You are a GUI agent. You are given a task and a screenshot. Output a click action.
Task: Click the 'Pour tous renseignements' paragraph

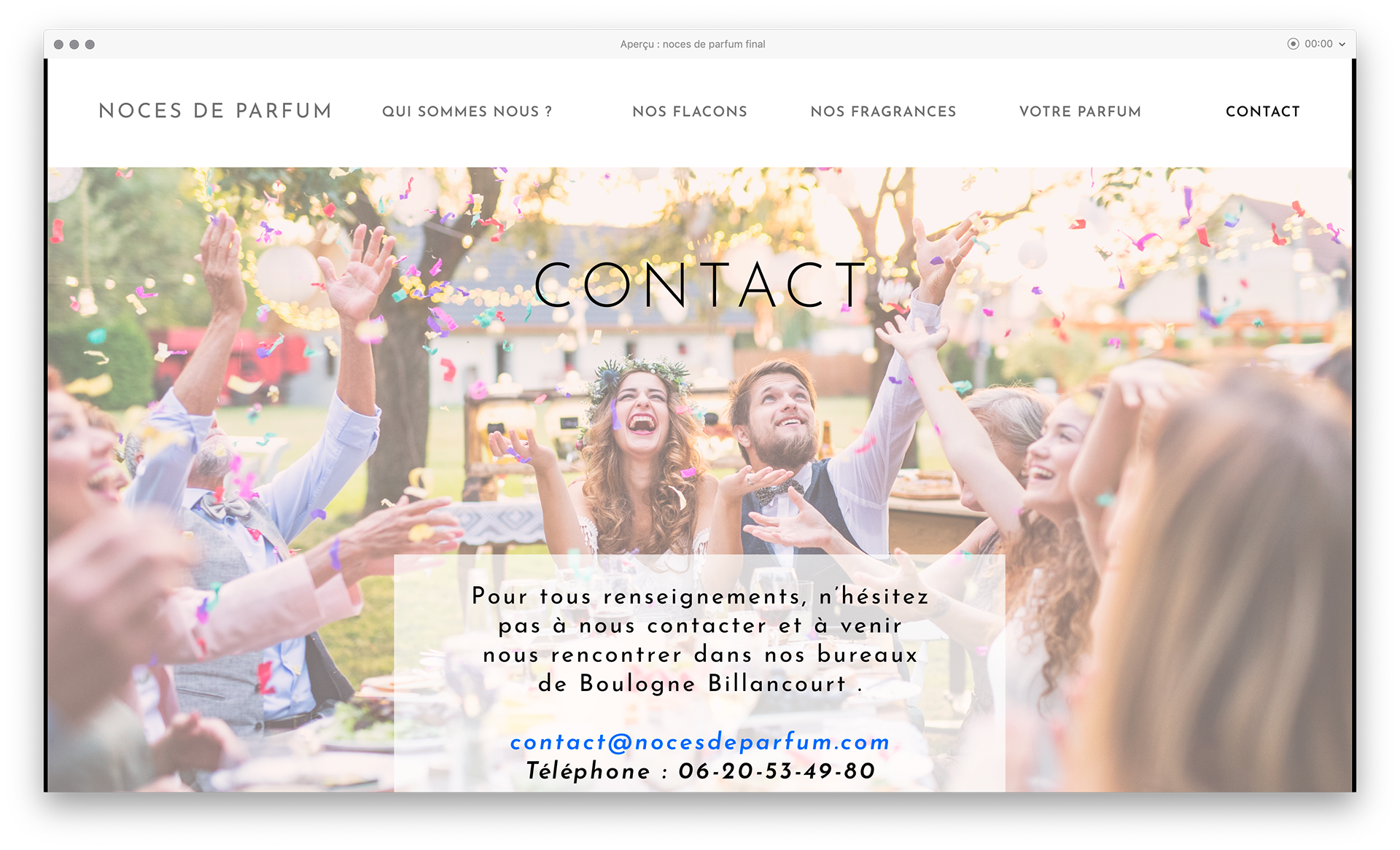pyautogui.click(x=700, y=640)
